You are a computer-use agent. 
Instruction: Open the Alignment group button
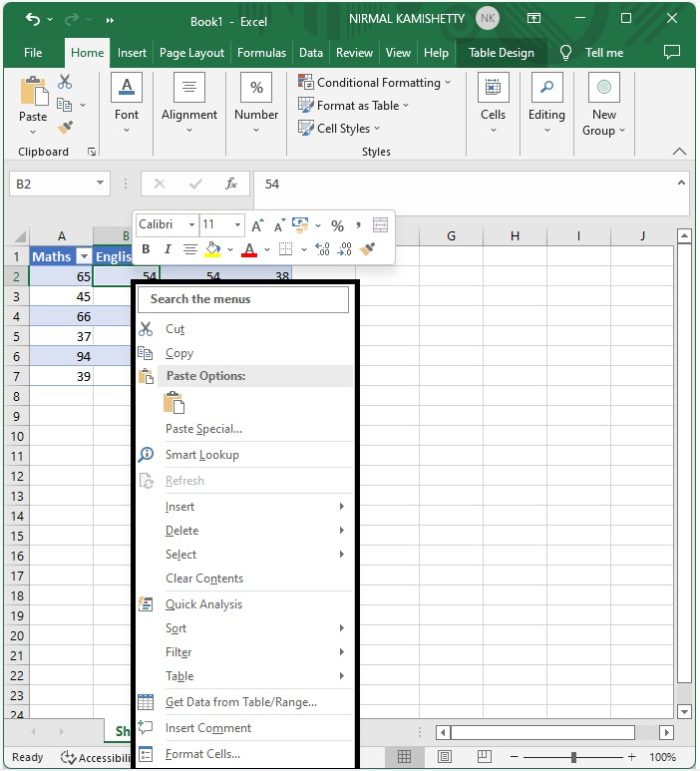click(x=189, y=103)
